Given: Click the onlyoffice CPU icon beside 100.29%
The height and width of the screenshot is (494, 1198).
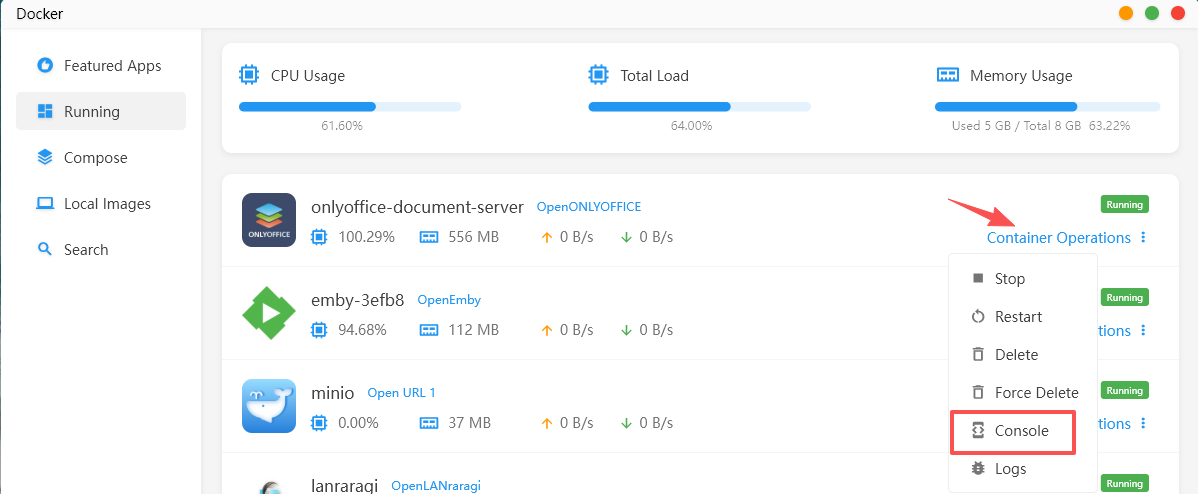Looking at the screenshot, I should pyautogui.click(x=319, y=237).
